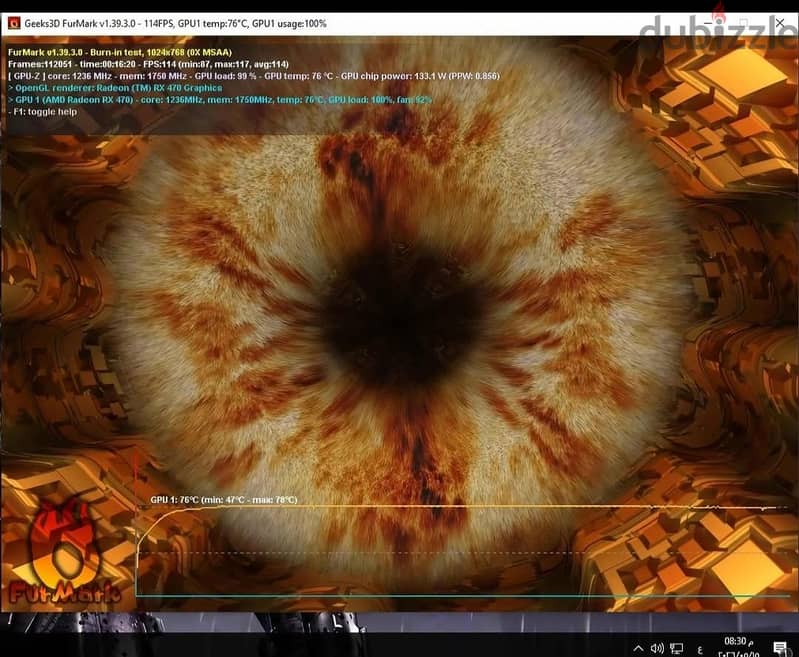Click the 'FurMark v1.39.3.0 - Burn-in test' line

(120, 52)
